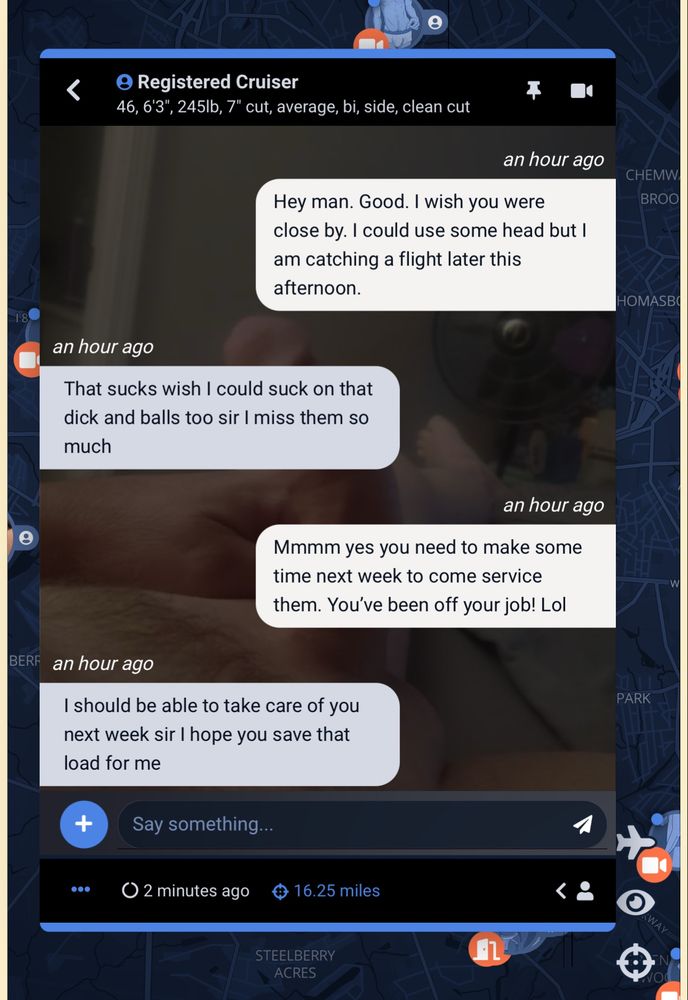Go back using the left arrow

(x=74, y=90)
